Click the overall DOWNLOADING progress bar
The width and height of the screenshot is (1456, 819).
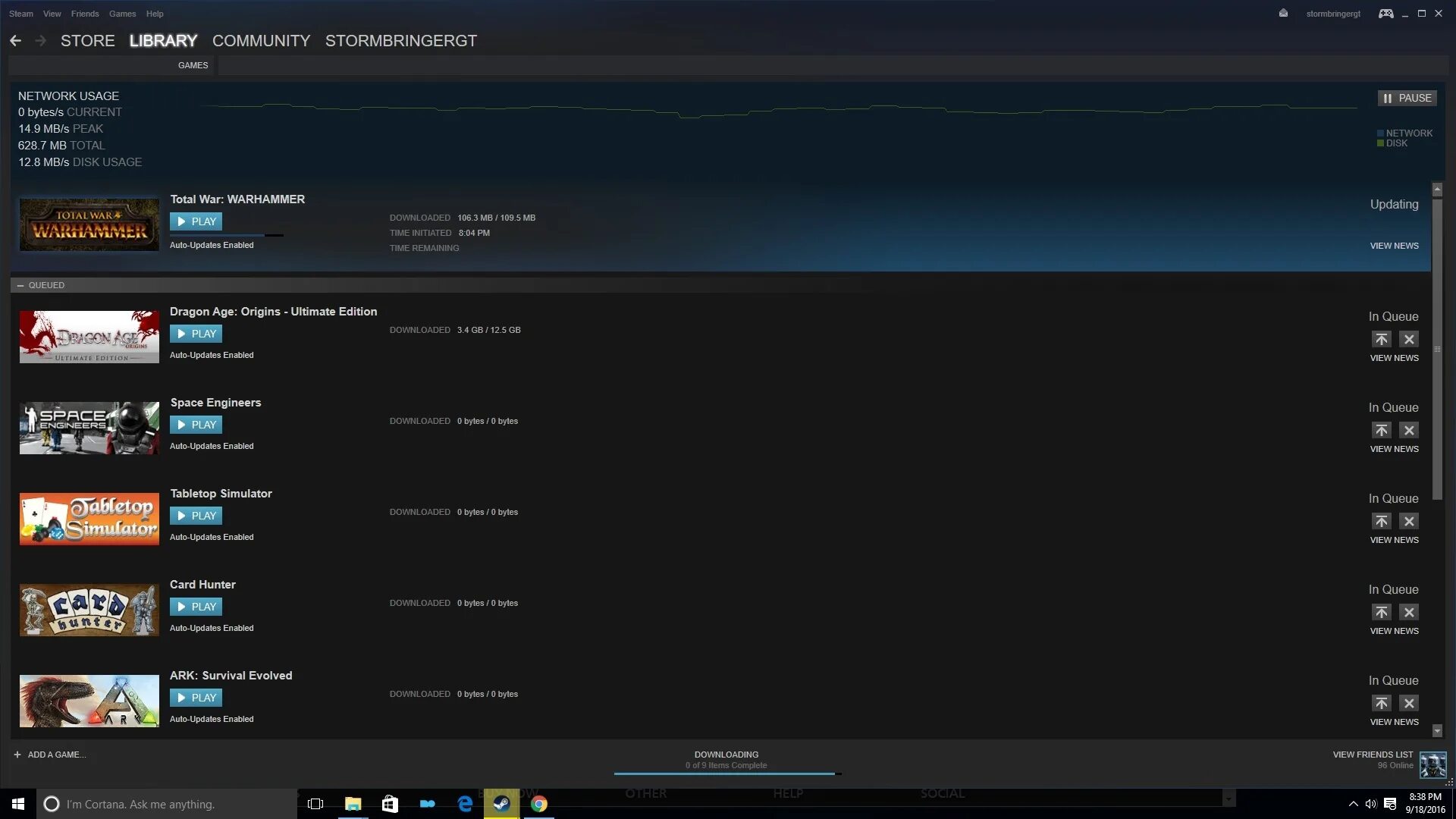(x=727, y=773)
